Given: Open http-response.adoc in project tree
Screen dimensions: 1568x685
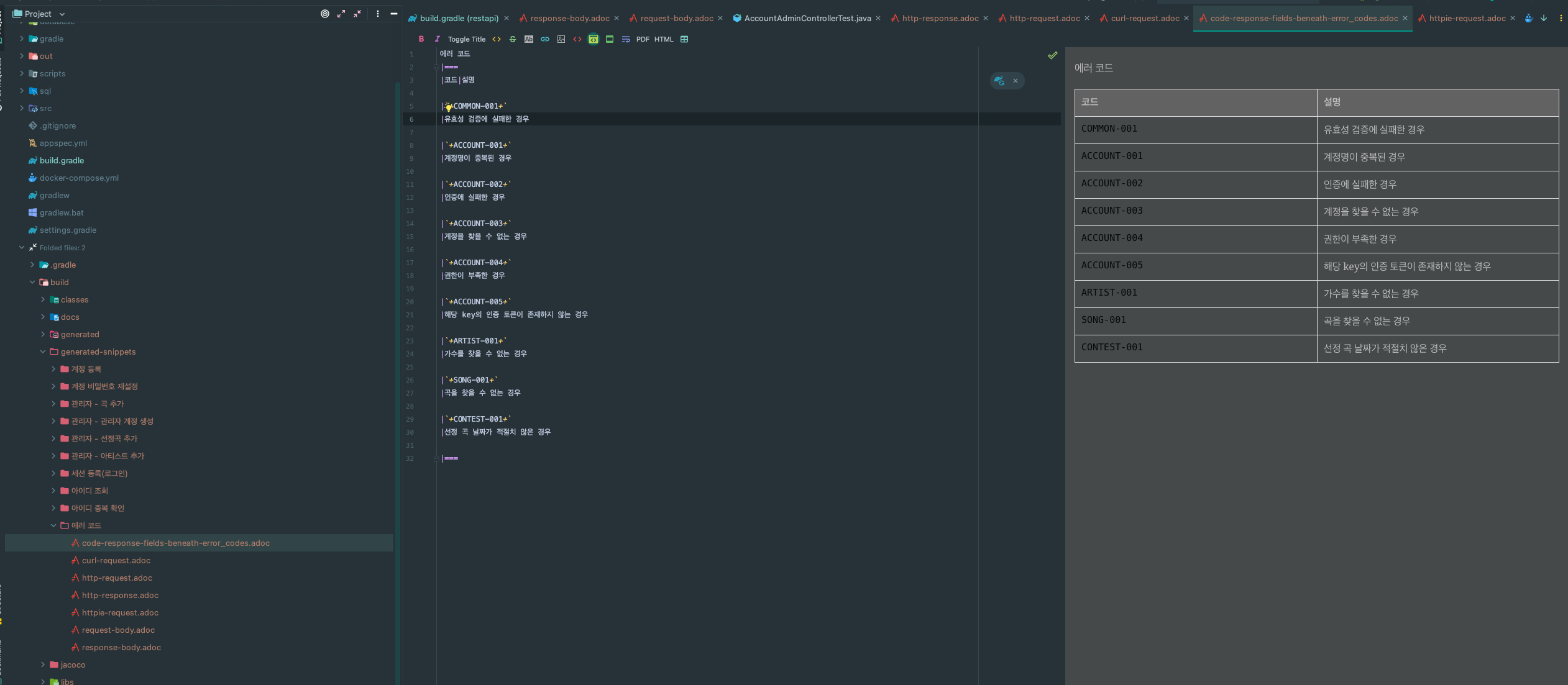Looking at the screenshot, I should click(x=120, y=595).
